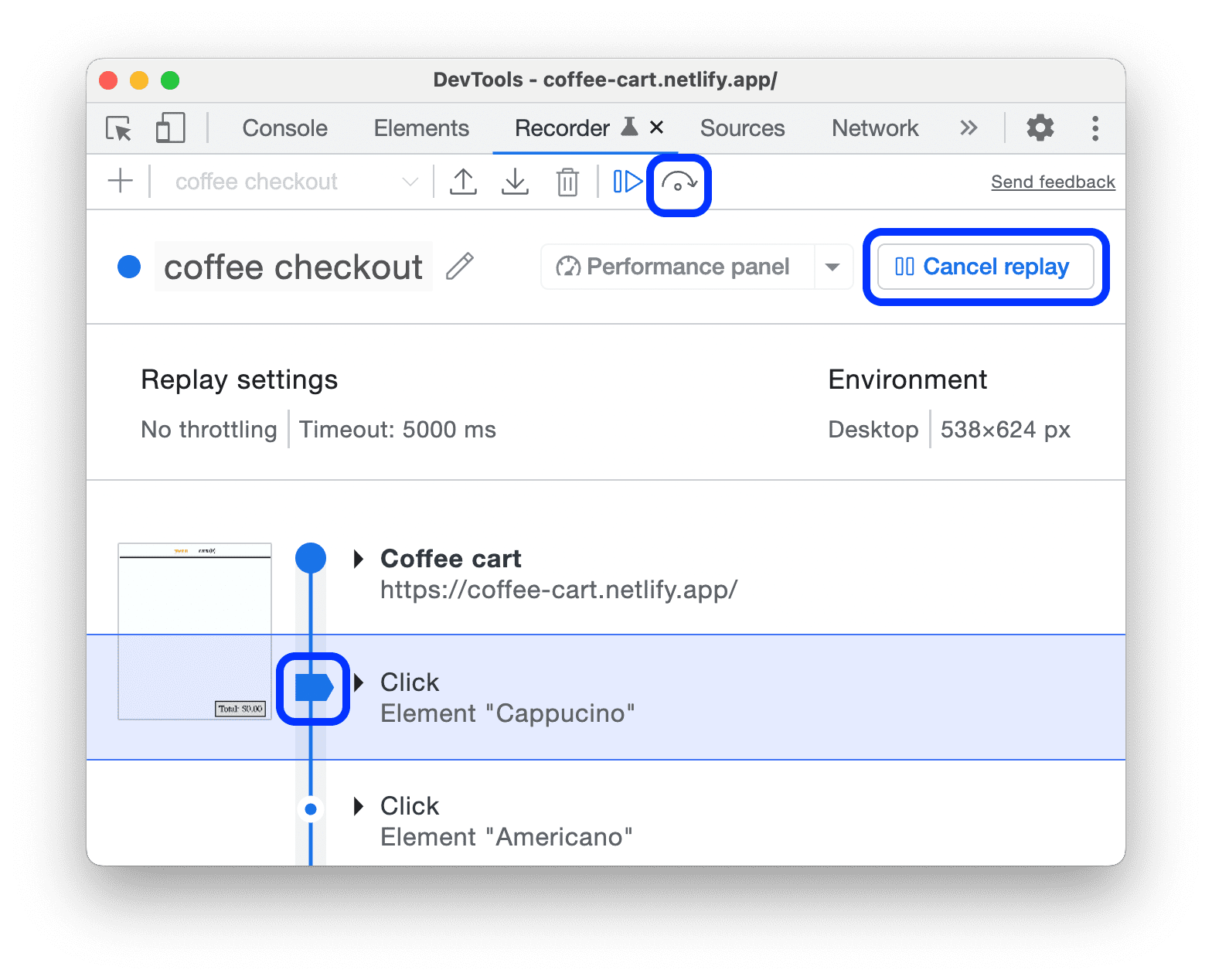Toggle the device toolbar icon
The image size is (1212, 980).
(x=170, y=128)
